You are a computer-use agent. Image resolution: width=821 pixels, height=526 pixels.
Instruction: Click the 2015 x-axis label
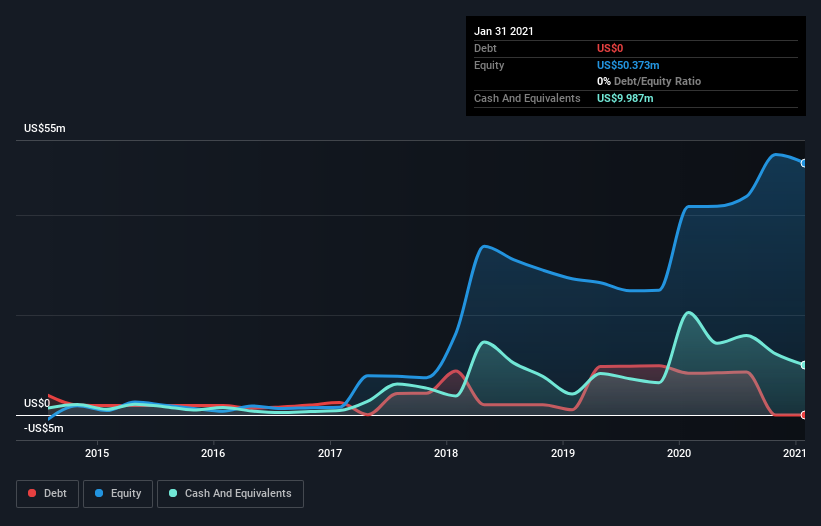pos(97,453)
